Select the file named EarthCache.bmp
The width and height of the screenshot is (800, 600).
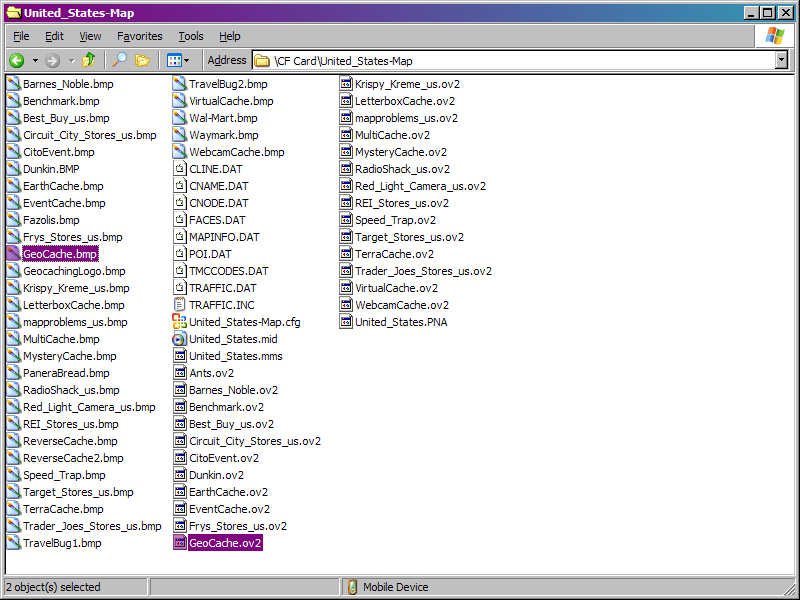[63, 186]
